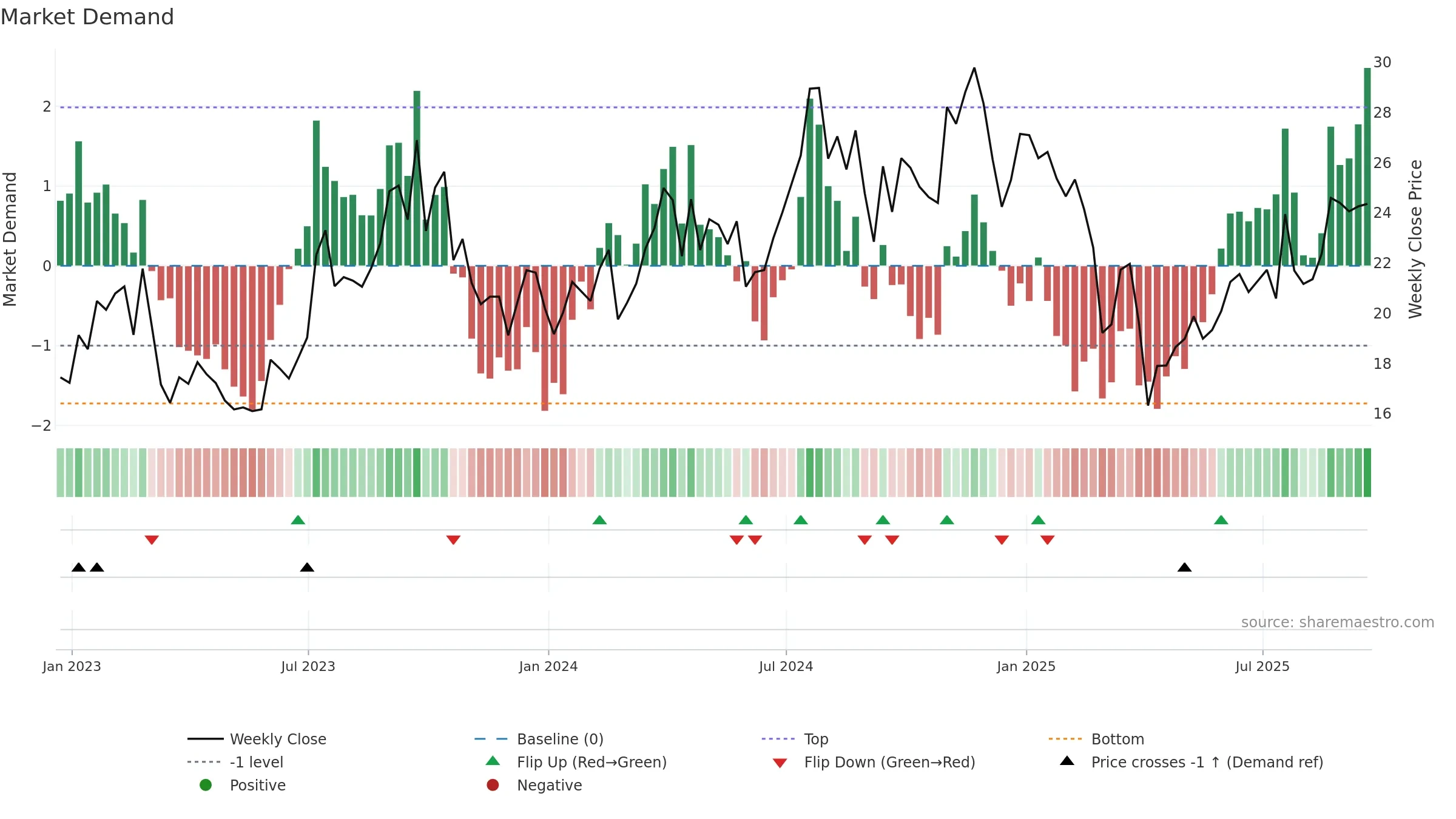The height and width of the screenshot is (819, 1456).
Task: Click the Baseline (0) legend entry
Action: tap(539, 739)
